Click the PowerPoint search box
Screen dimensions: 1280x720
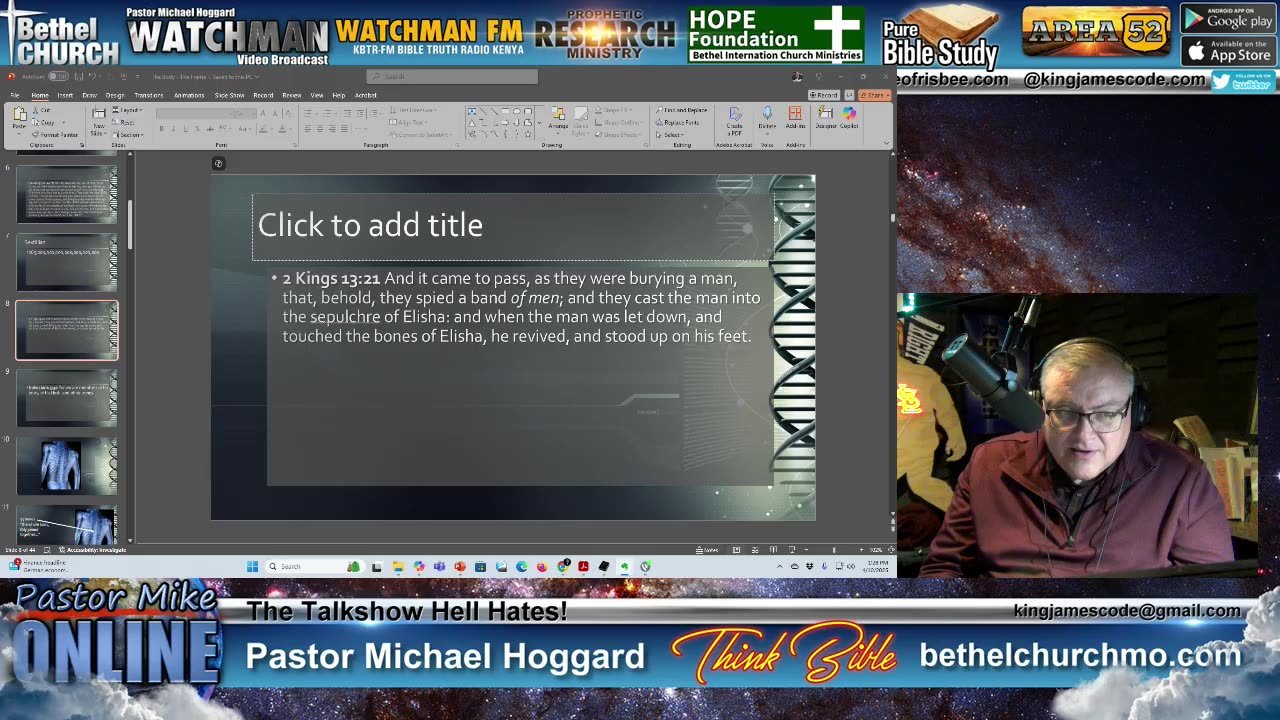pyautogui.click(x=452, y=76)
